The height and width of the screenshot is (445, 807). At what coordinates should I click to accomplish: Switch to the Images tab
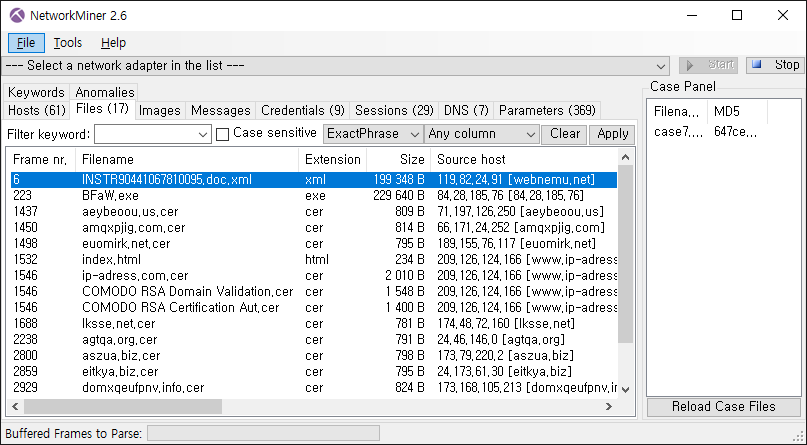click(160, 110)
